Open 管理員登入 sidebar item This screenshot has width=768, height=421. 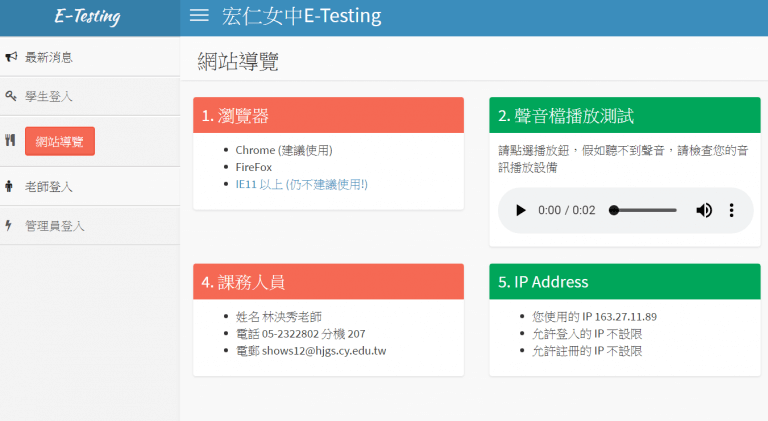pyautogui.click(x=55, y=226)
